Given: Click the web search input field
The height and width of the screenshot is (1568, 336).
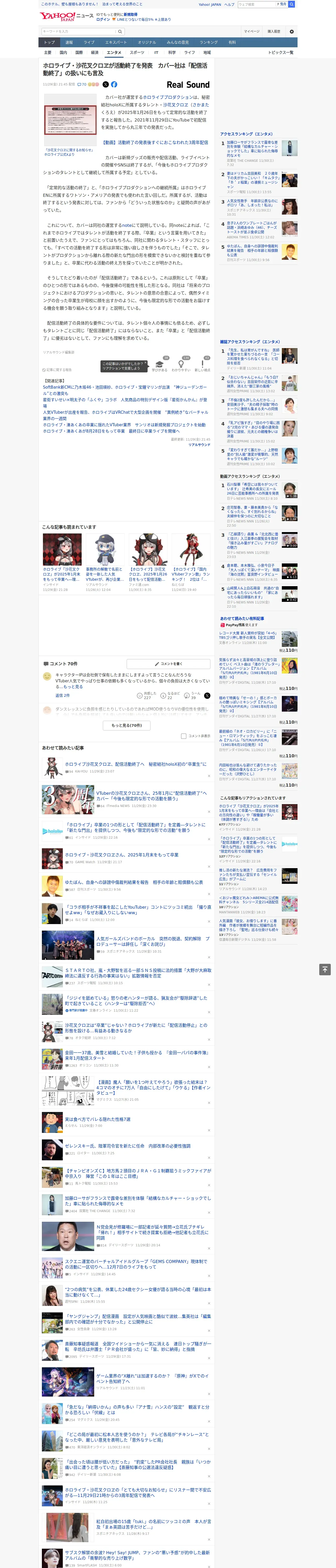Looking at the screenshot, I should tap(257, 4).
